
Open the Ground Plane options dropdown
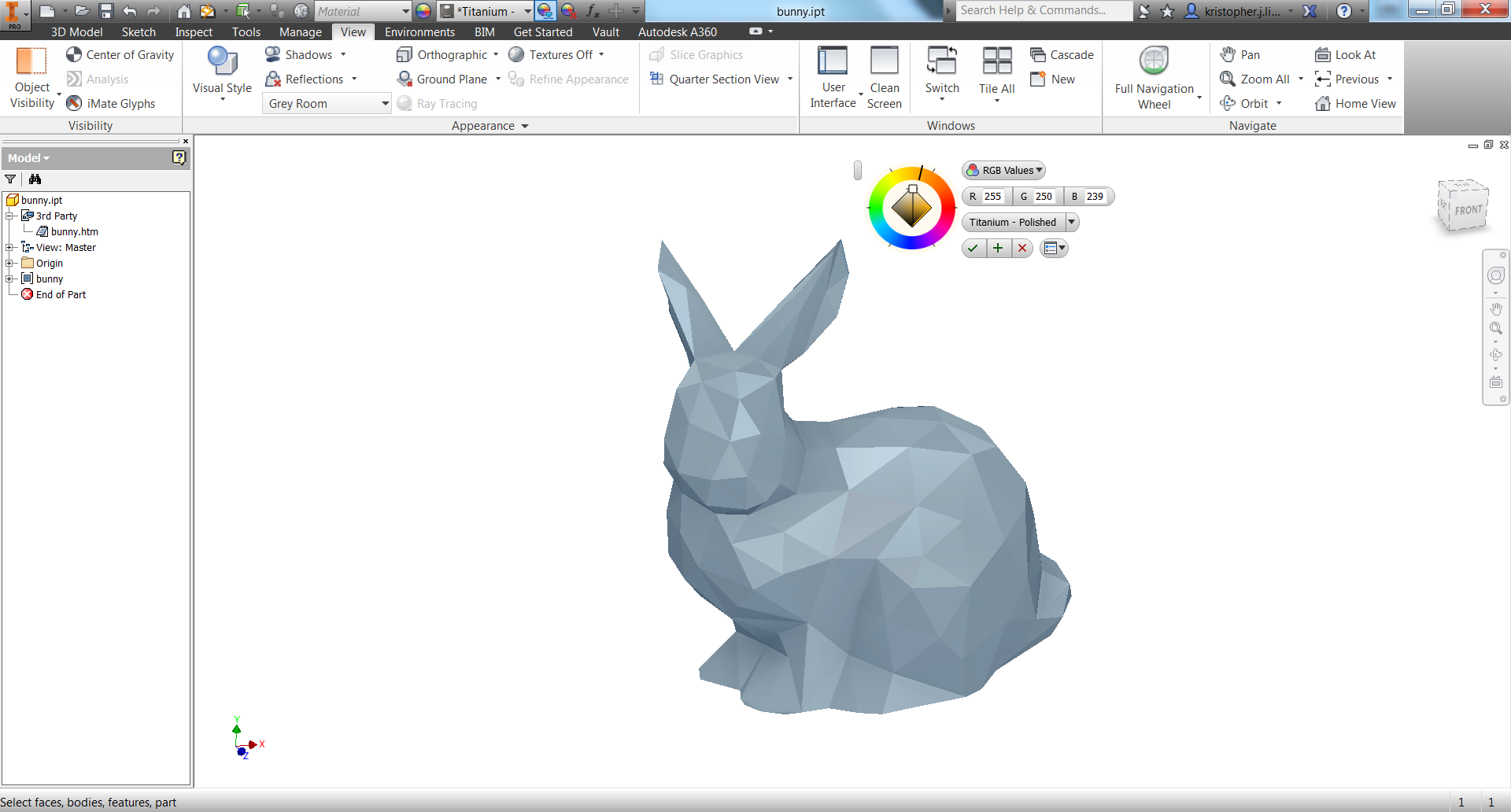pos(498,79)
